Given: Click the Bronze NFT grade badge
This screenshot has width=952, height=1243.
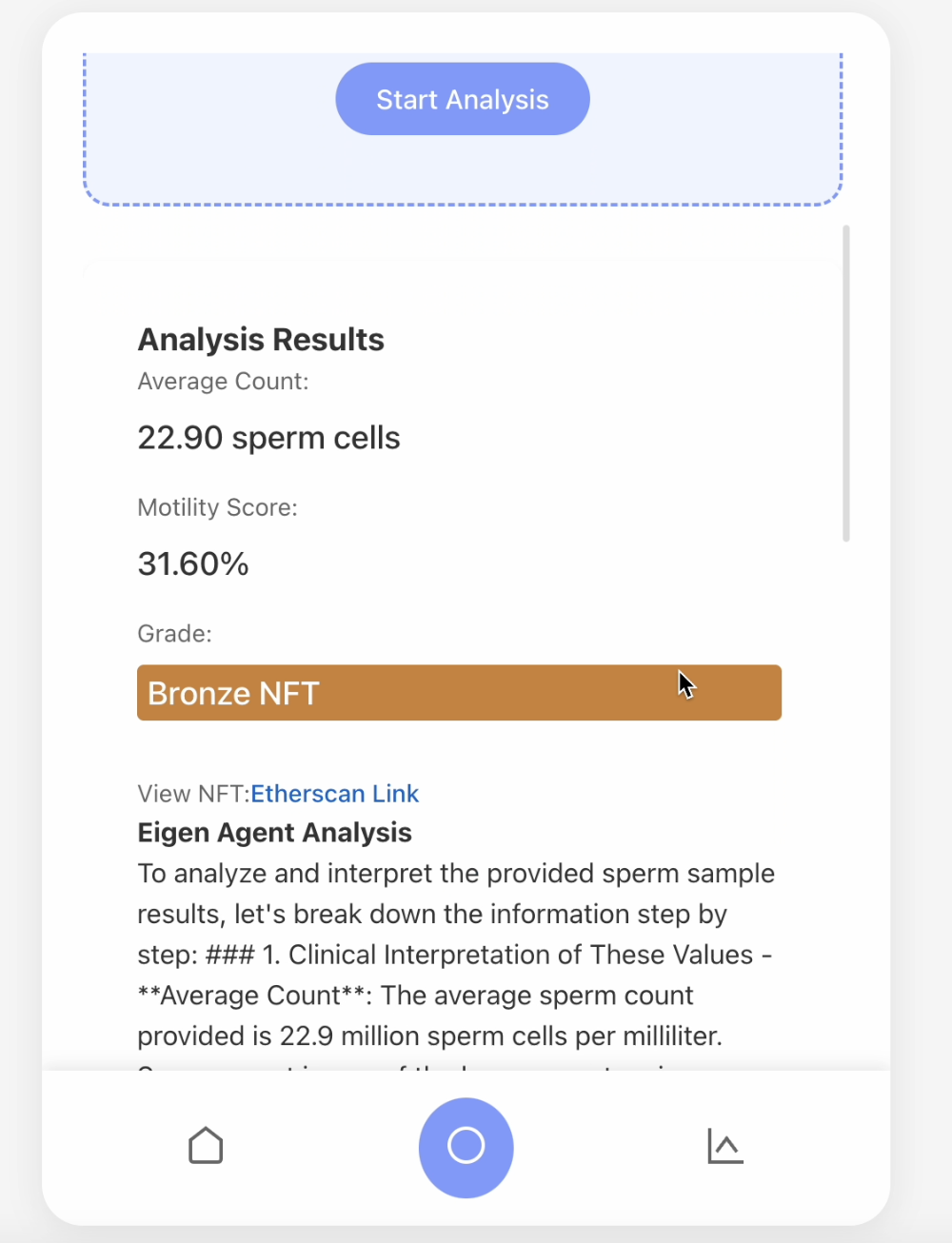Looking at the screenshot, I should click(459, 693).
